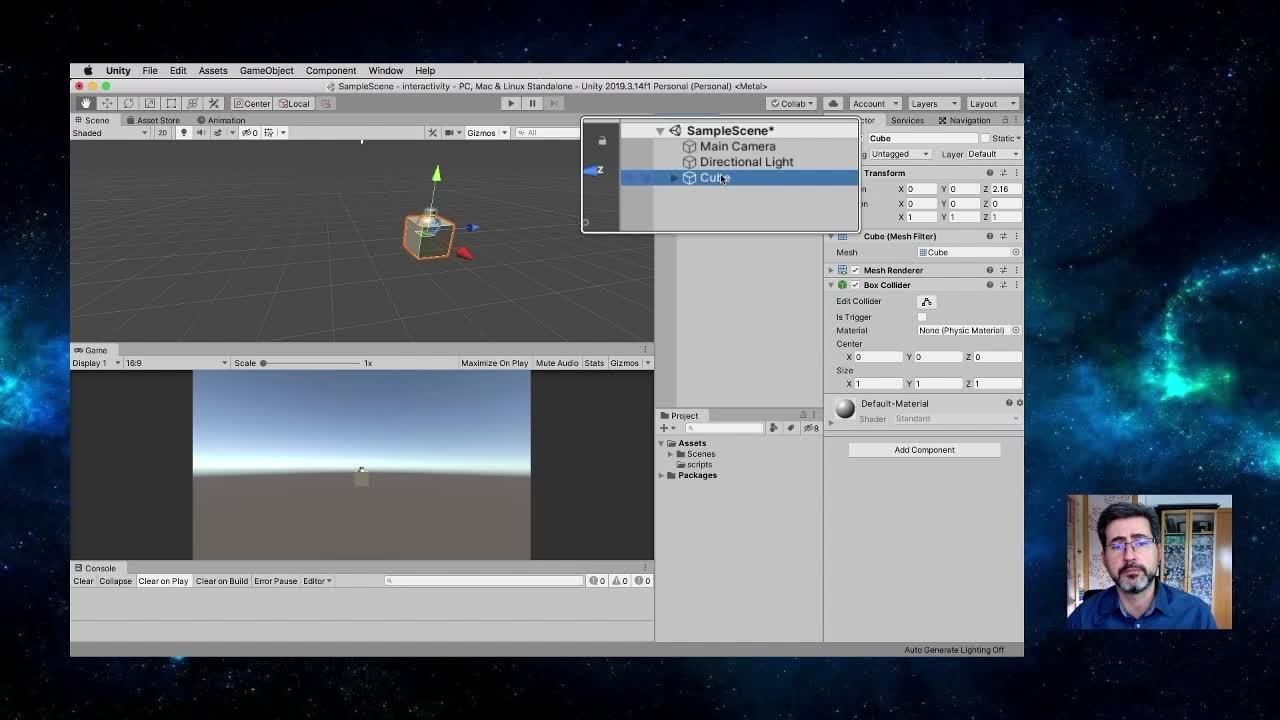This screenshot has height=720, width=1280.
Task: Toggle Error Pause in console
Action: point(275,581)
